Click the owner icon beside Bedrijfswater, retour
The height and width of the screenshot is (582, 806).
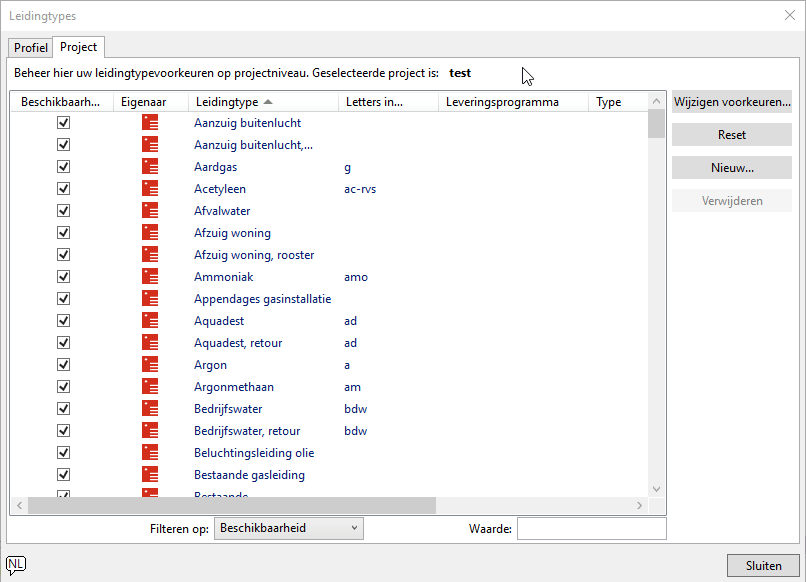click(150, 430)
